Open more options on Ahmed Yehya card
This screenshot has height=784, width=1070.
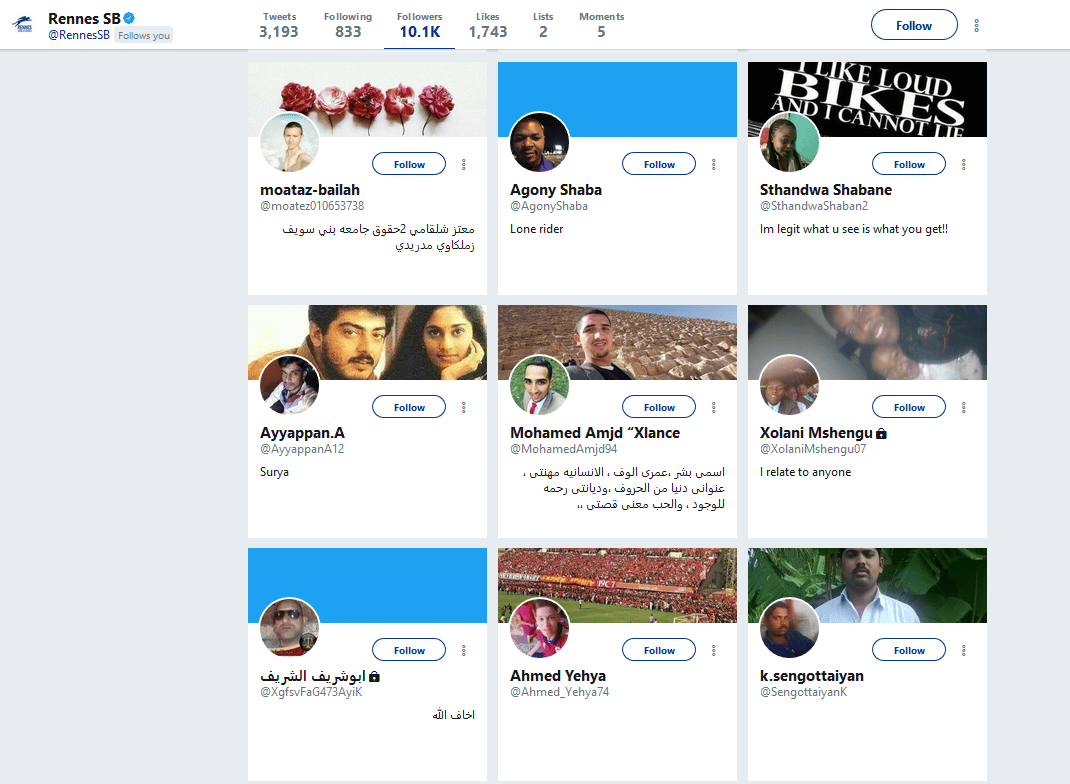tap(714, 650)
